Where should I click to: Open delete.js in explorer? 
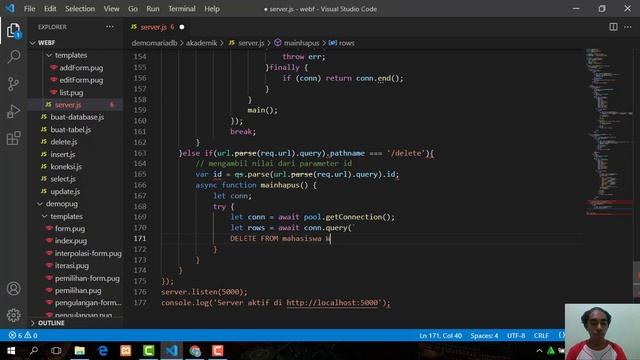[x=64, y=142]
